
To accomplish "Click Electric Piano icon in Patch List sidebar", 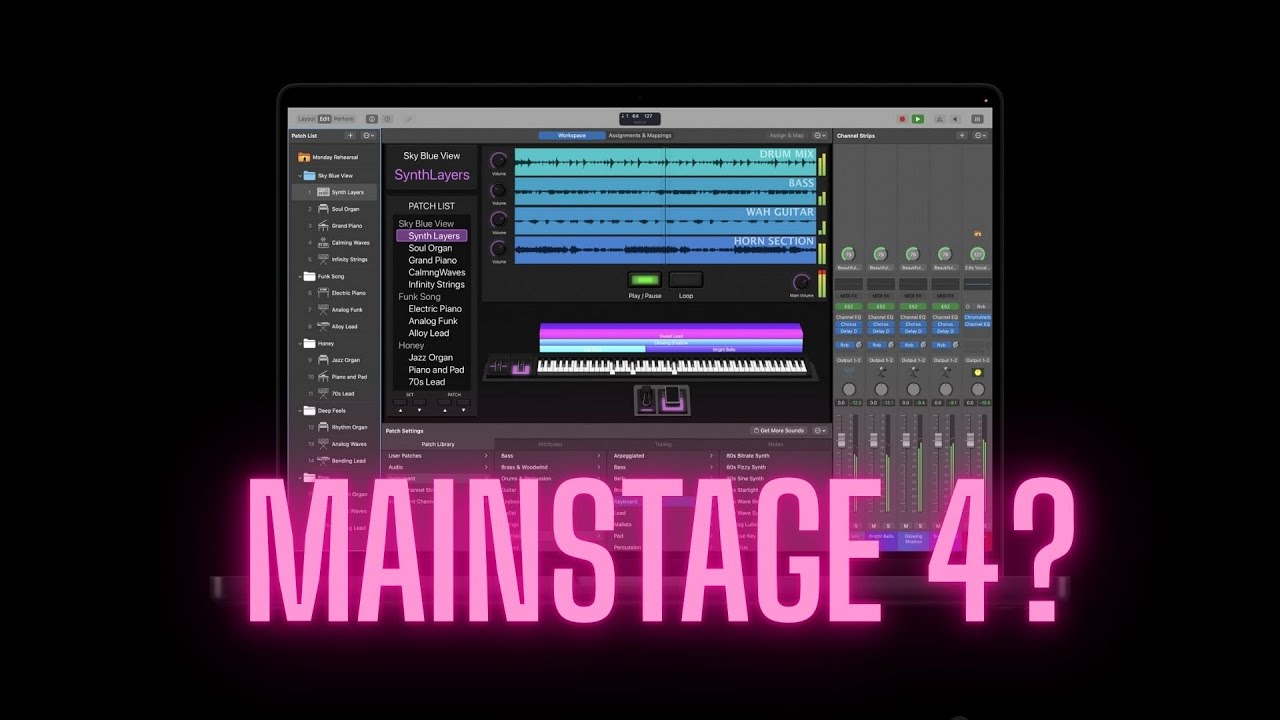I will click(x=323, y=293).
